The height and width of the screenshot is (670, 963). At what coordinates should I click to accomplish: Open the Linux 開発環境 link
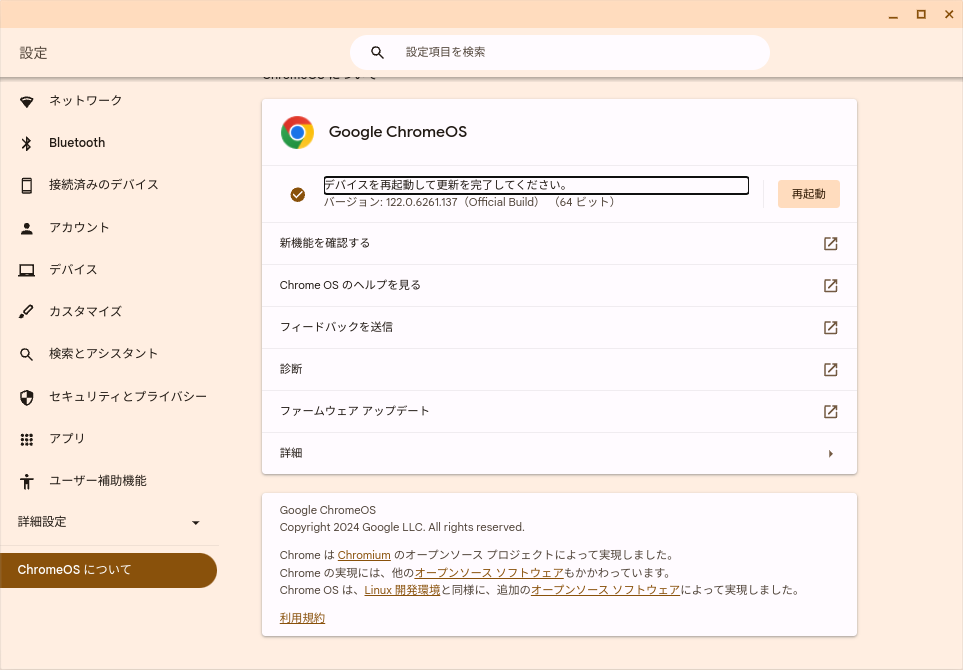[x=402, y=590]
